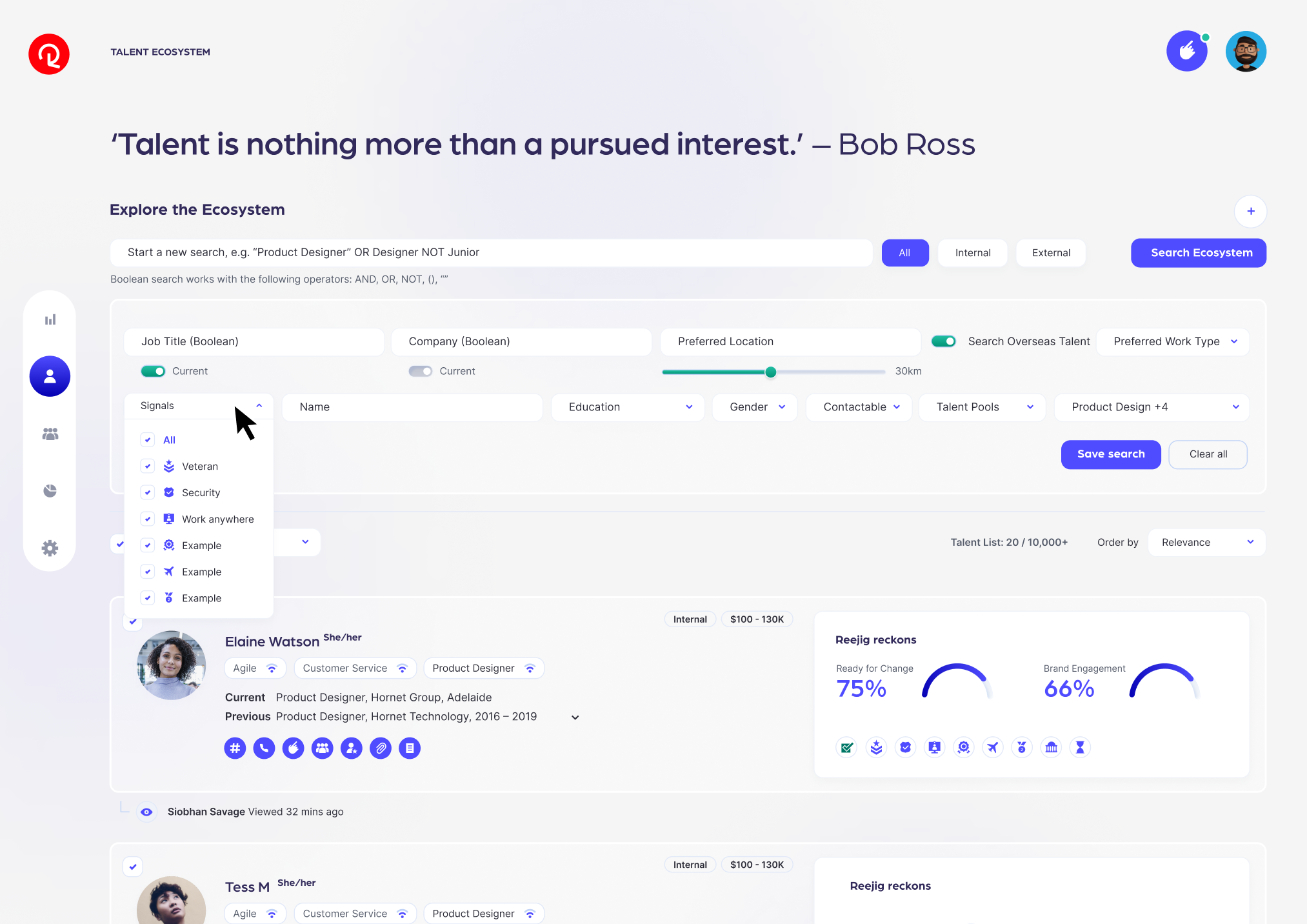Click the 30km location radius slider handle

[x=770, y=372]
